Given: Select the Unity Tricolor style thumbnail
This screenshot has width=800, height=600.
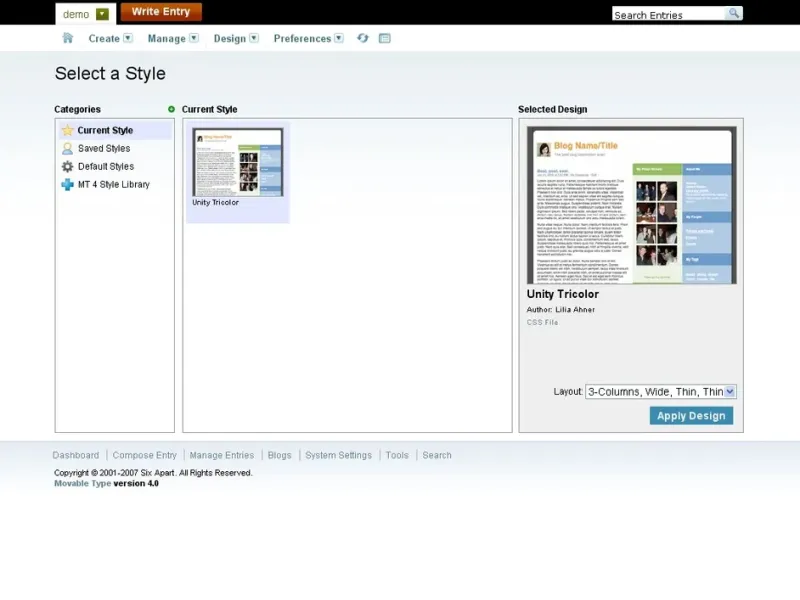Looking at the screenshot, I should (x=238, y=162).
